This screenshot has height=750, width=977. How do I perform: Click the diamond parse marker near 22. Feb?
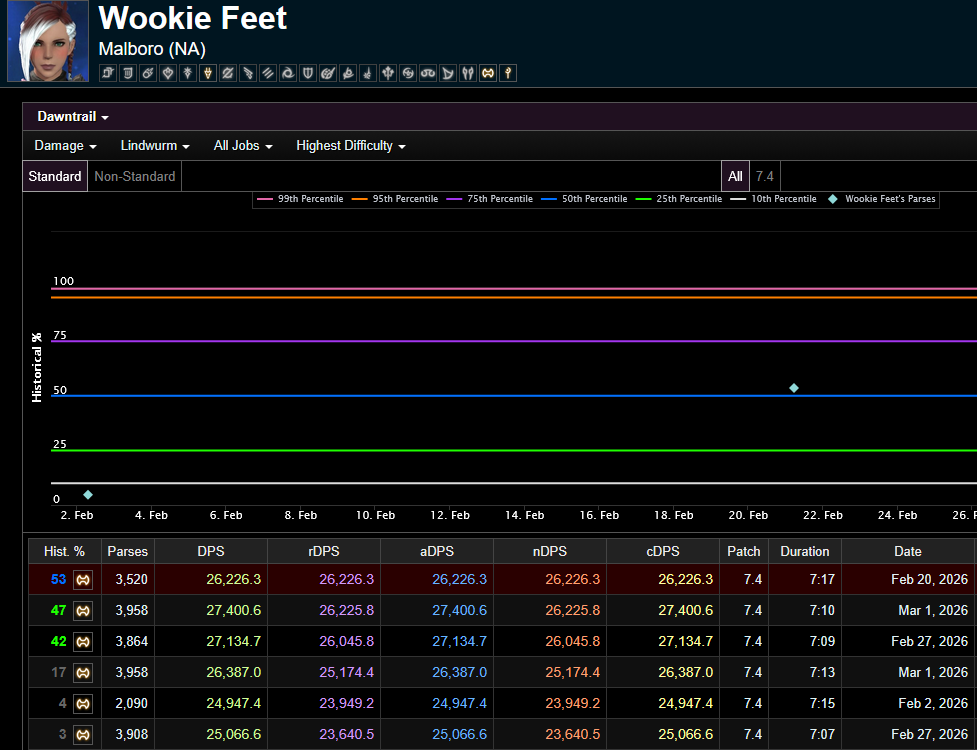pos(794,388)
